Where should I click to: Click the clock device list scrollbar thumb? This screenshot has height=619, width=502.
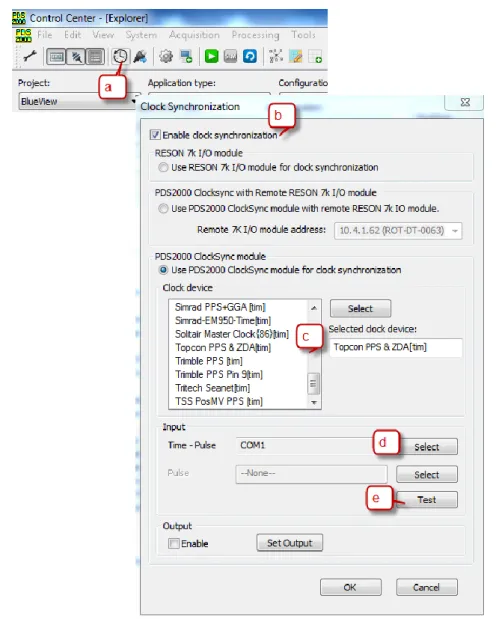pyautogui.click(x=313, y=383)
